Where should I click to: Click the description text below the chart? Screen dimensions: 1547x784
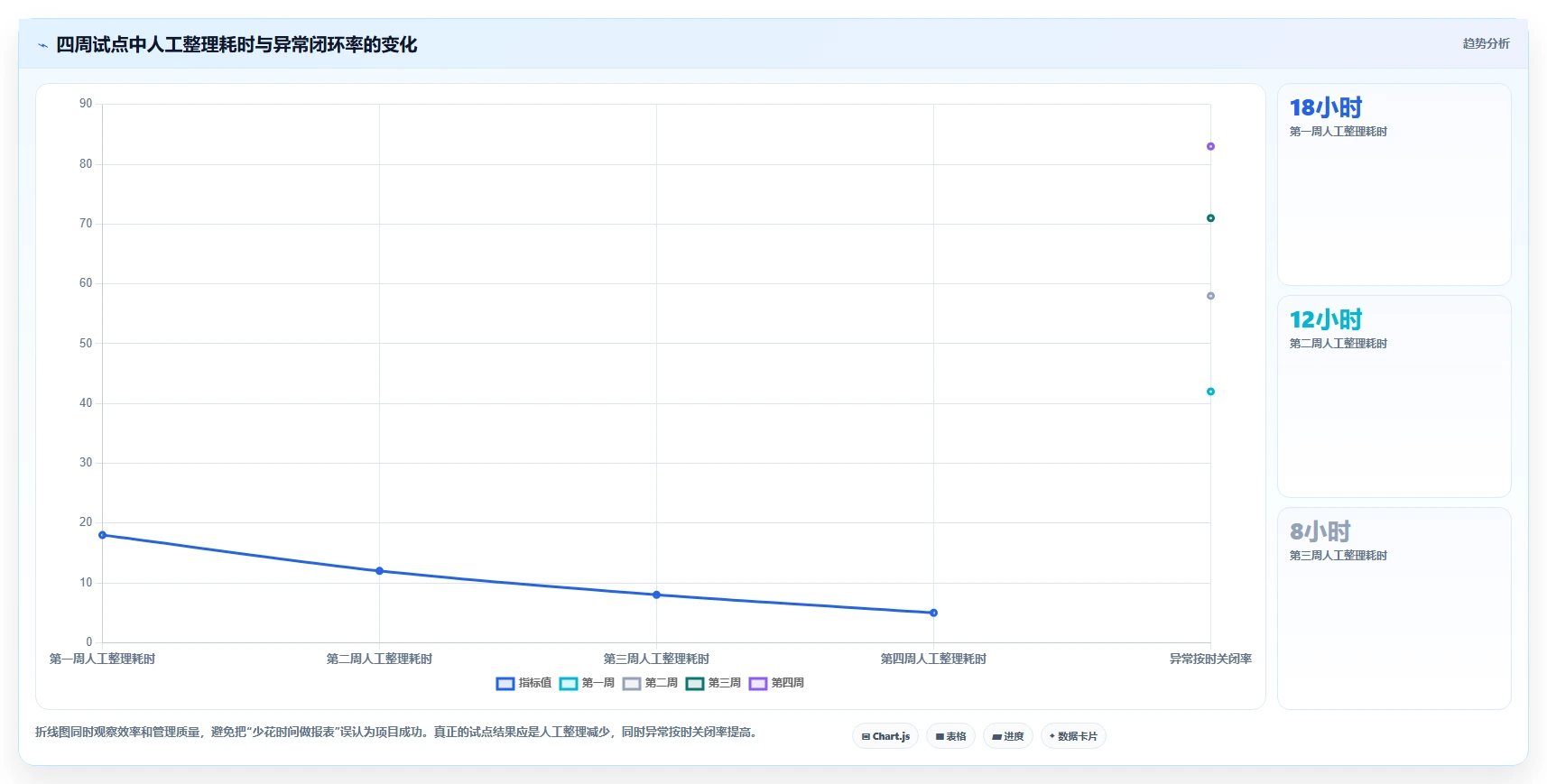point(395,732)
